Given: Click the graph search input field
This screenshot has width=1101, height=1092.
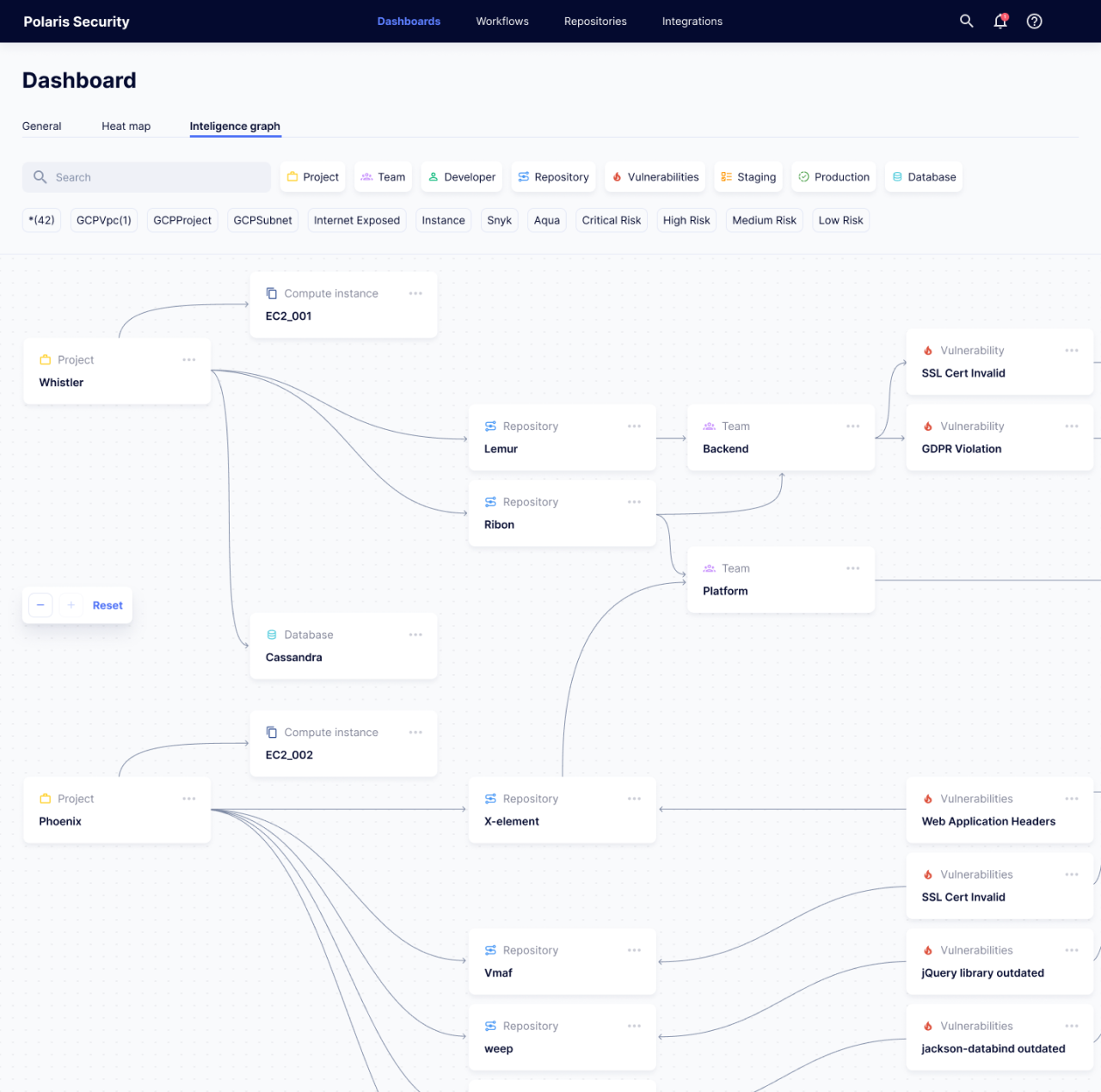Looking at the screenshot, I should pyautogui.click(x=146, y=176).
